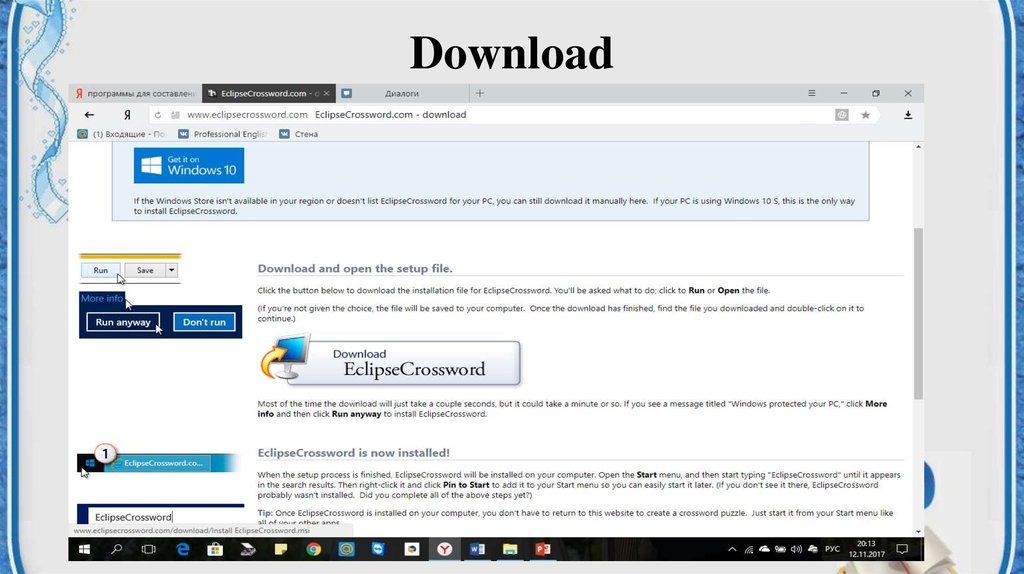Launch Microsoft Edge from the taskbar
Image resolution: width=1024 pixels, height=574 pixels.
182,549
